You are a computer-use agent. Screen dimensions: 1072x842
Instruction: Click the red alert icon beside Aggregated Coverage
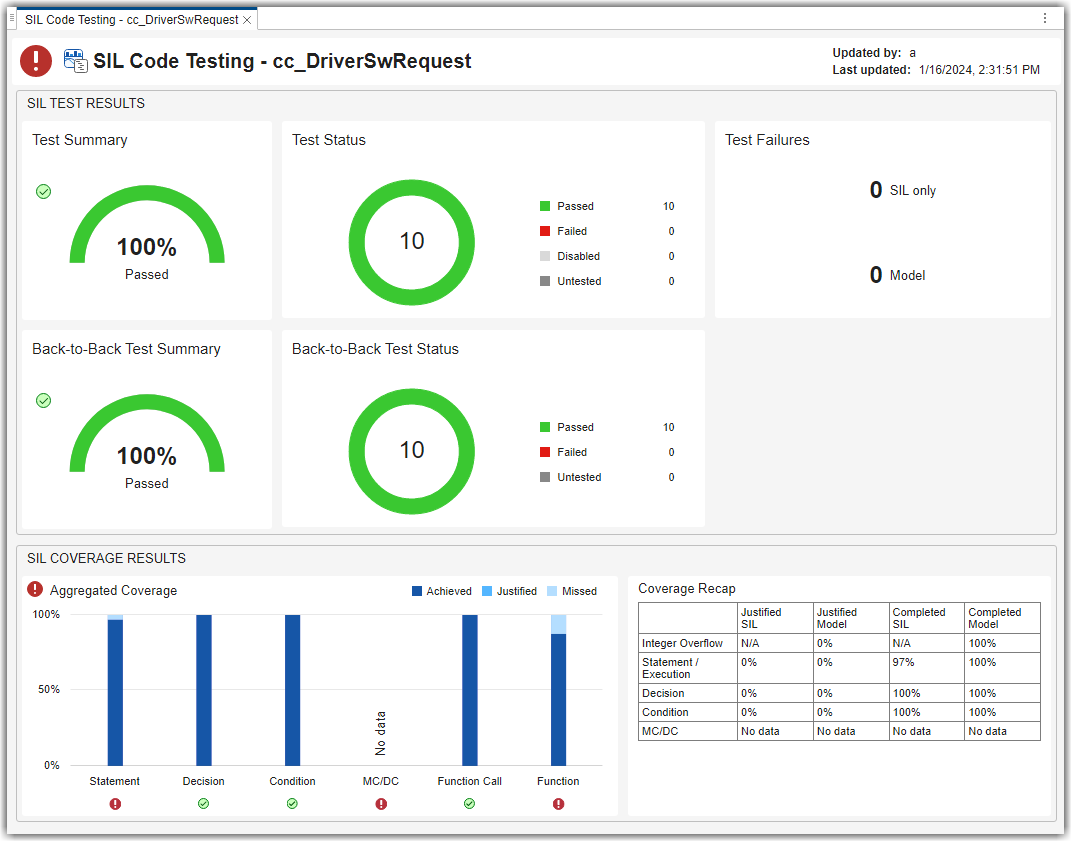coord(34,590)
